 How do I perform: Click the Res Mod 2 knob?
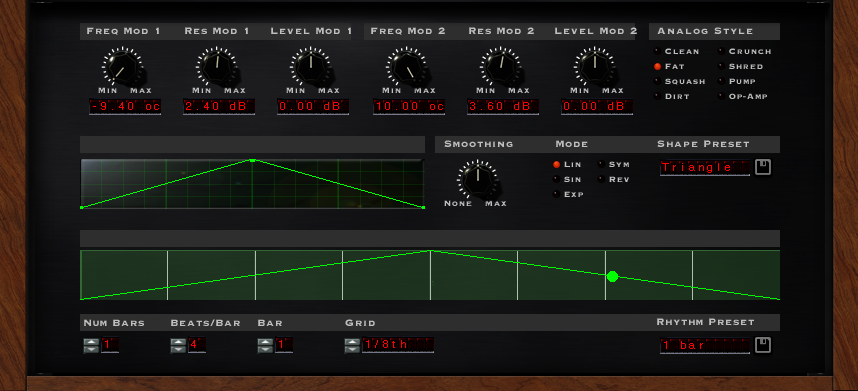point(501,67)
